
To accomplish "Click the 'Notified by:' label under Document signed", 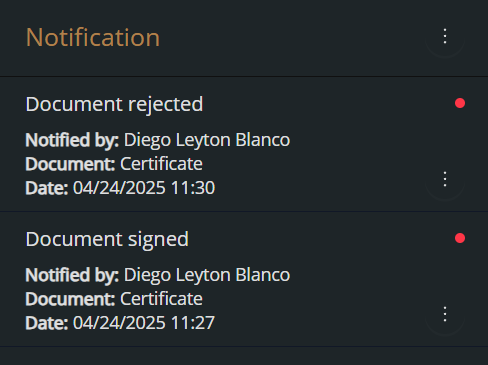I will 72,275.
